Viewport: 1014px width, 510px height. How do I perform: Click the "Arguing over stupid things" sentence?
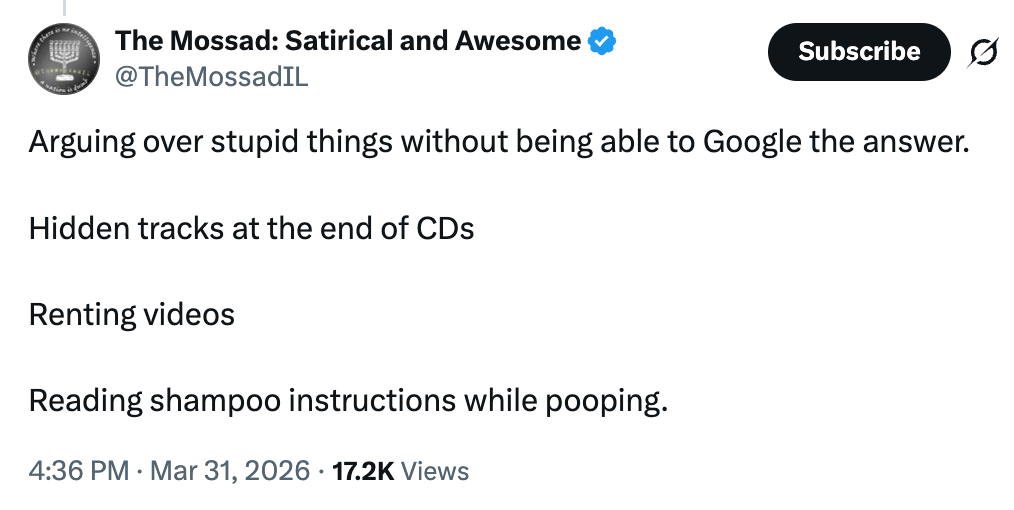tap(499, 141)
